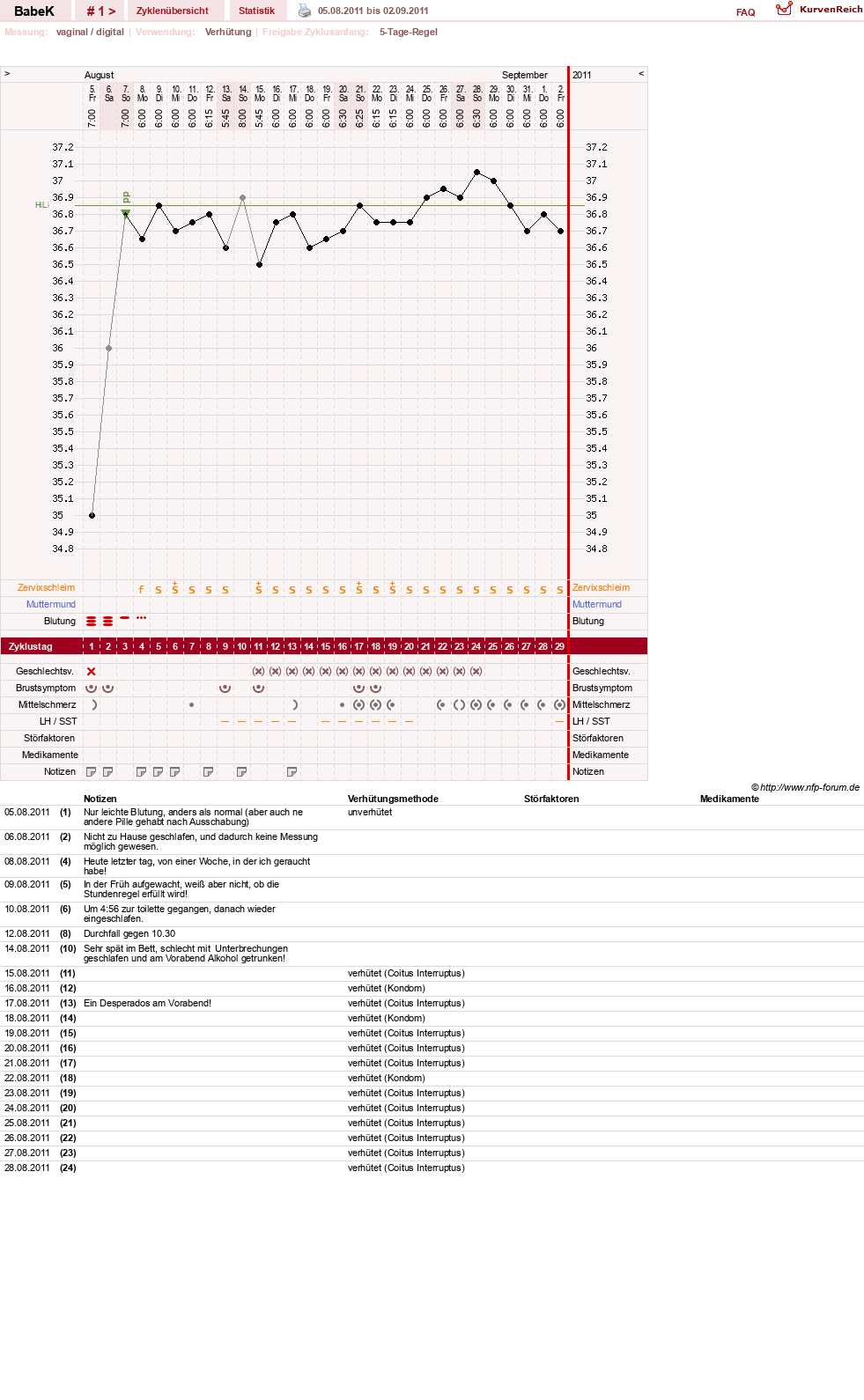The width and height of the screenshot is (864, 1400).
Task: Click the Mittelschmerz dot on cycle day 7
Action: point(191,705)
